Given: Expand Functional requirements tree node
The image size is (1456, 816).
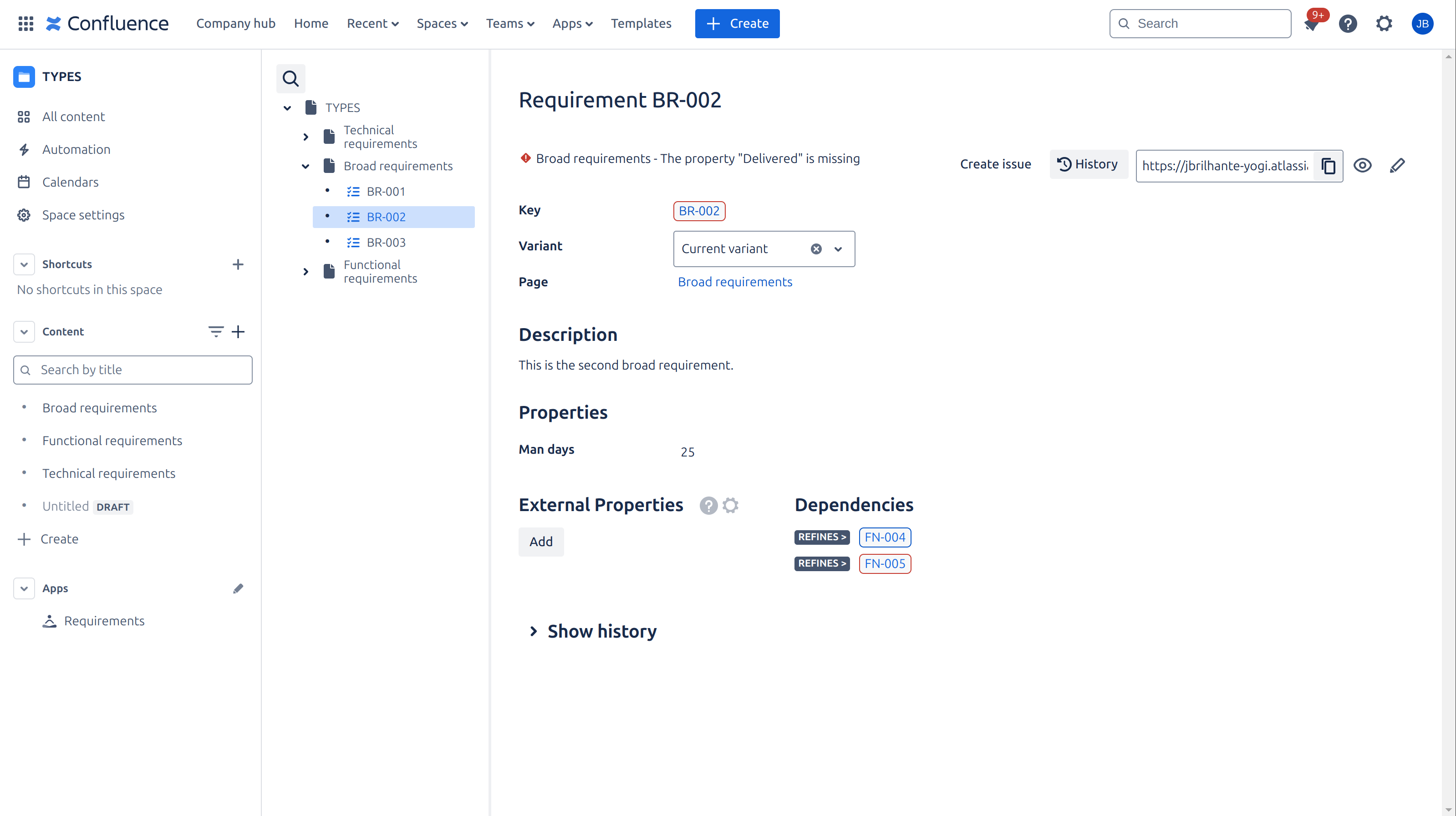Looking at the screenshot, I should (305, 272).
